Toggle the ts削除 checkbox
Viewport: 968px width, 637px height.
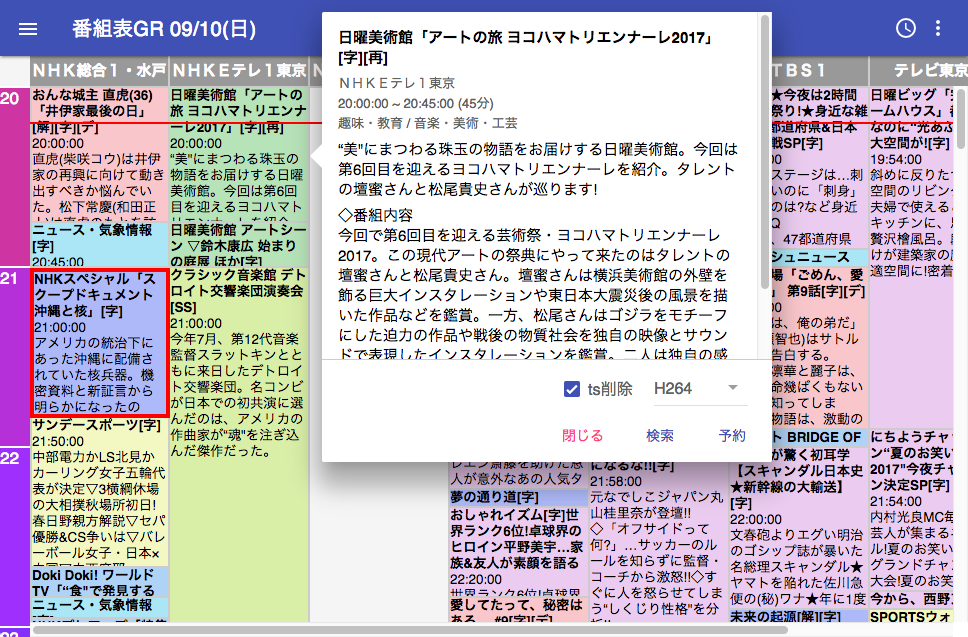coord(572,389)
